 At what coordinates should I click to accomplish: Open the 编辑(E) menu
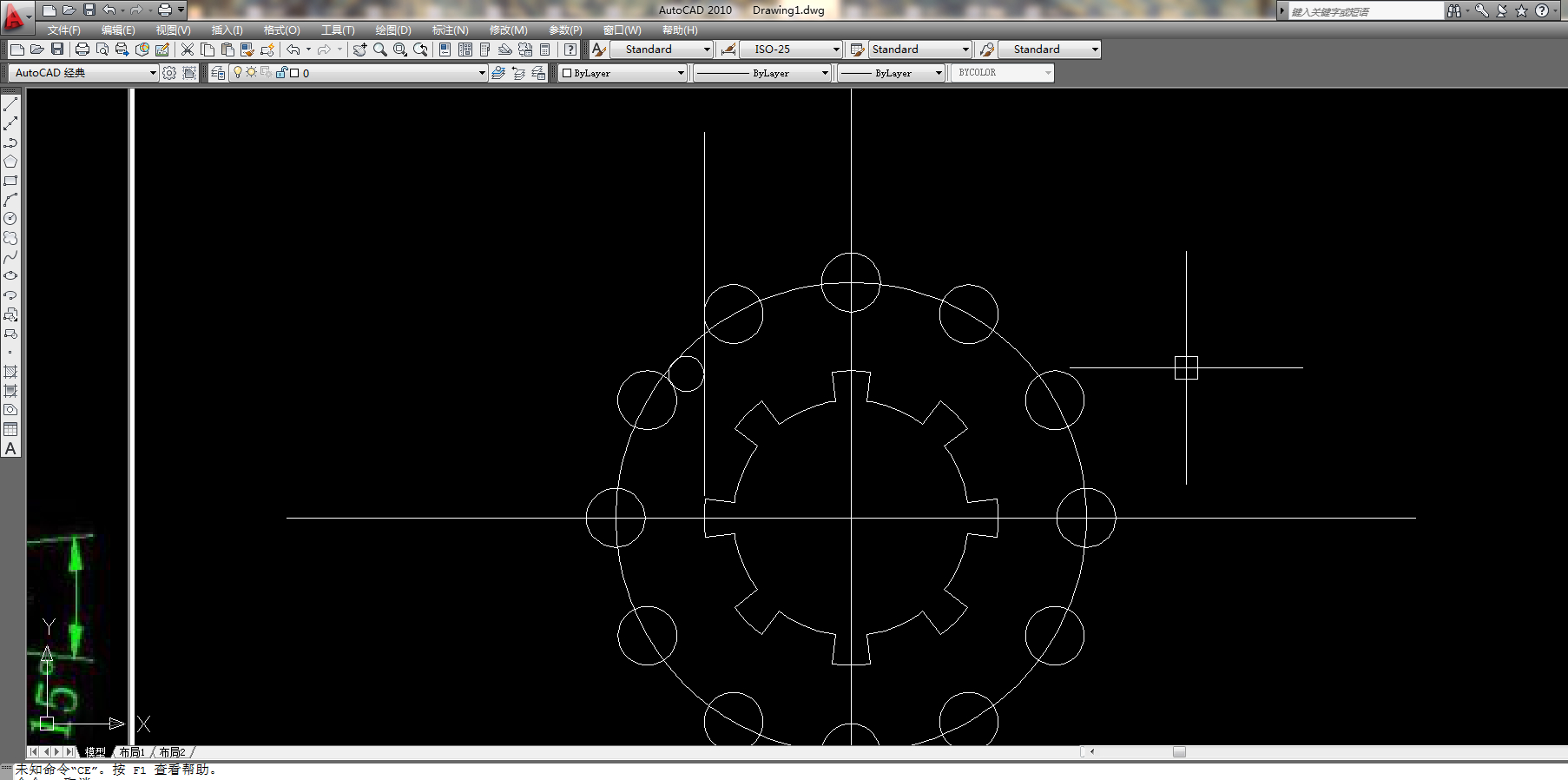[x=118, y=30]
